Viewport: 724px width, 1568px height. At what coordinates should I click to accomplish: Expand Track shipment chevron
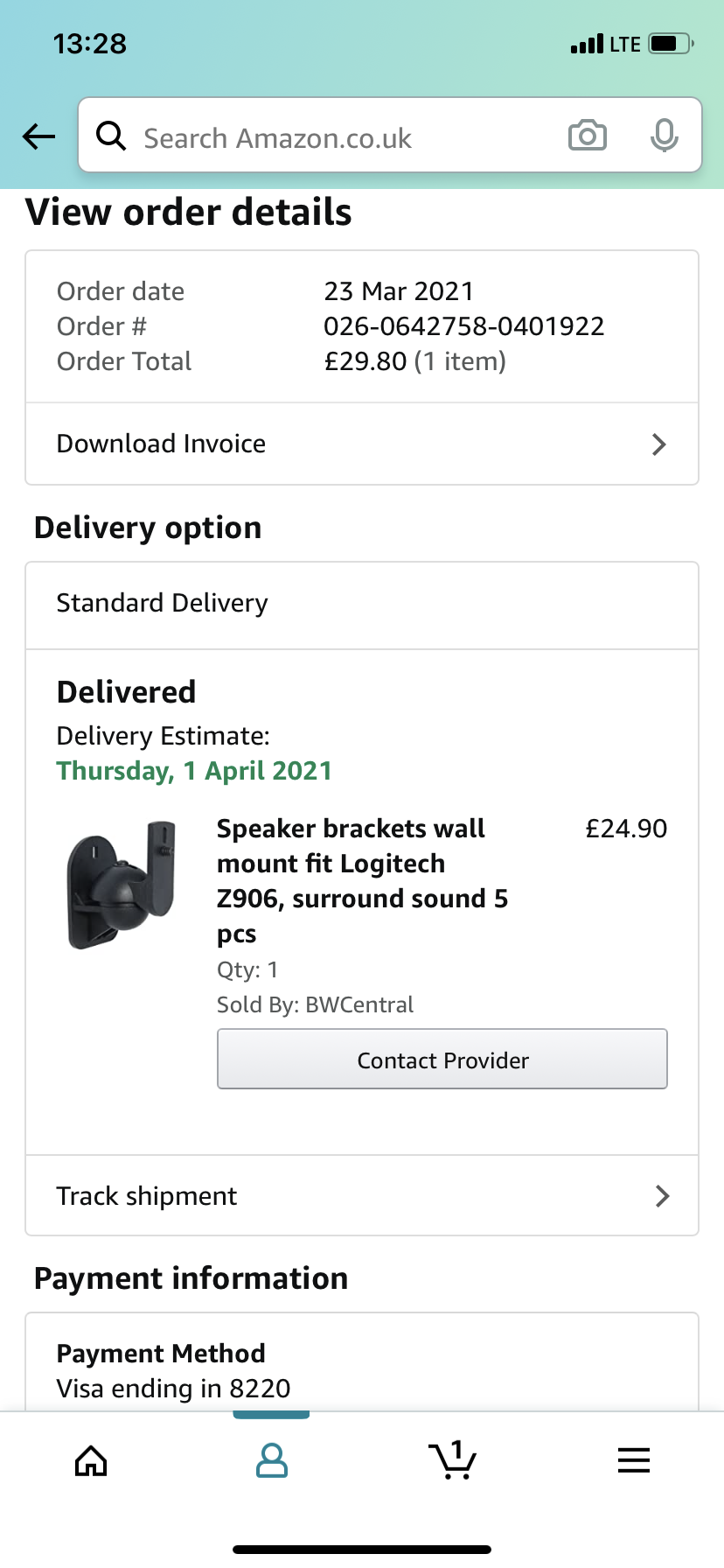tap(662, 1196)
